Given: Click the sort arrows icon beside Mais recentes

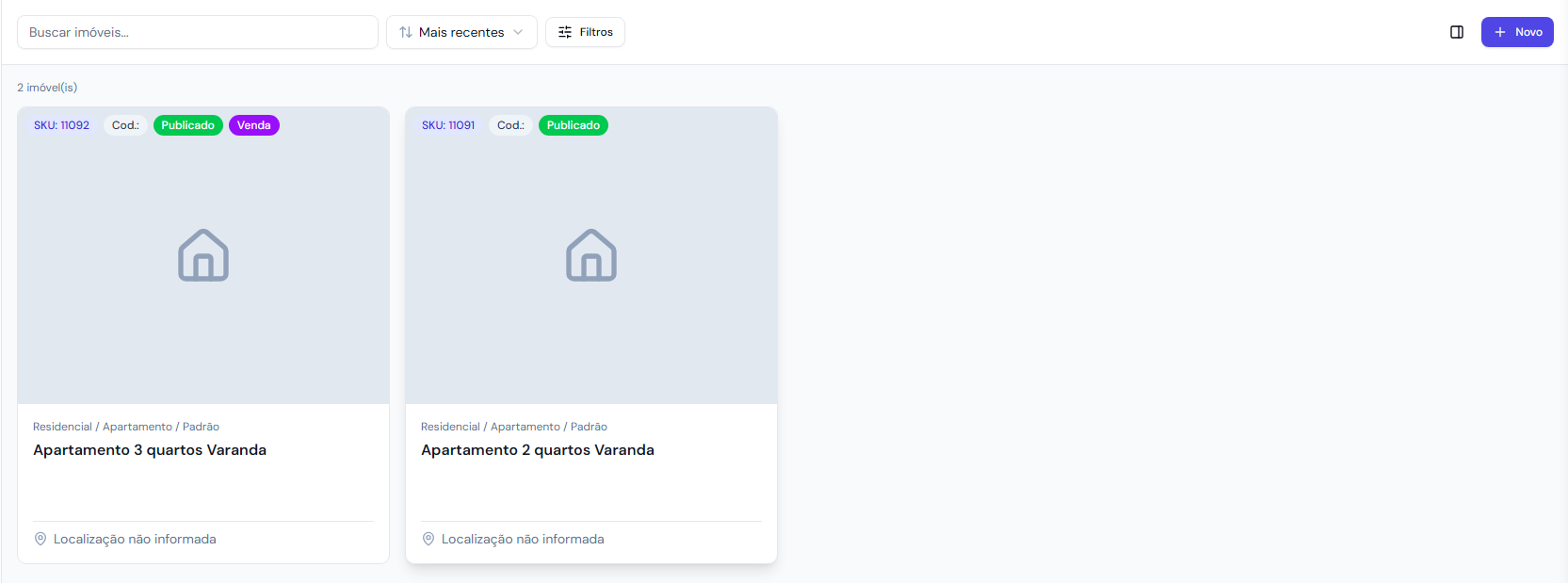Looking at the screenshot, I should pos(406,32).
